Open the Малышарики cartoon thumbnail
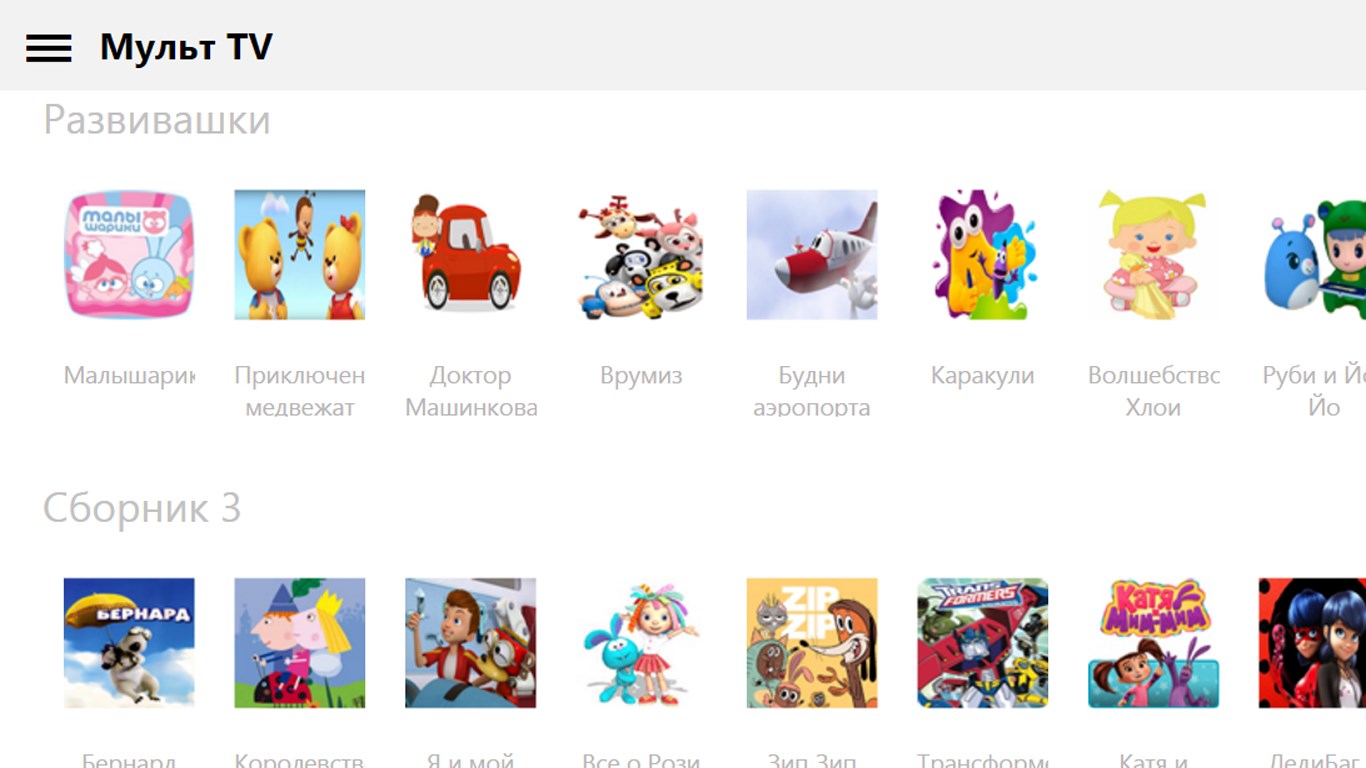This screenshot has width=1366, height=768. click(x=129, y=255)
